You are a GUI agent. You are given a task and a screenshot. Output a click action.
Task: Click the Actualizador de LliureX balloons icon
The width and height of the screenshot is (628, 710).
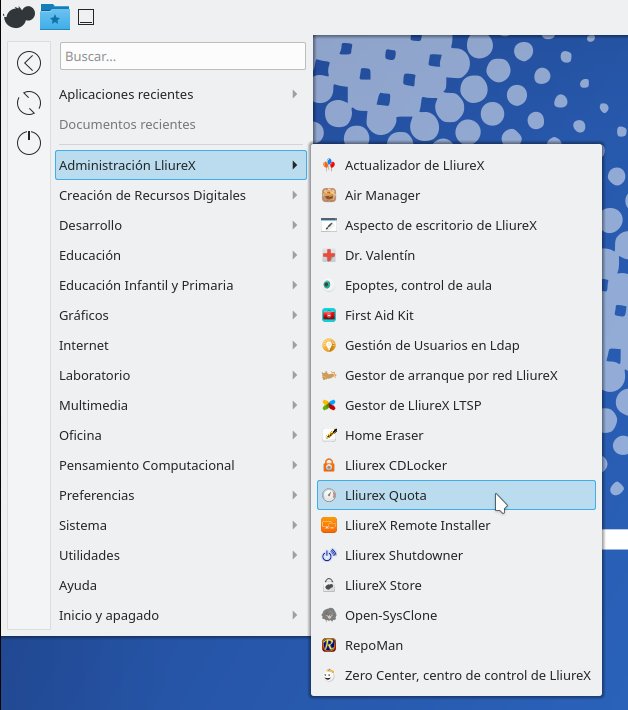pos(329,165)
